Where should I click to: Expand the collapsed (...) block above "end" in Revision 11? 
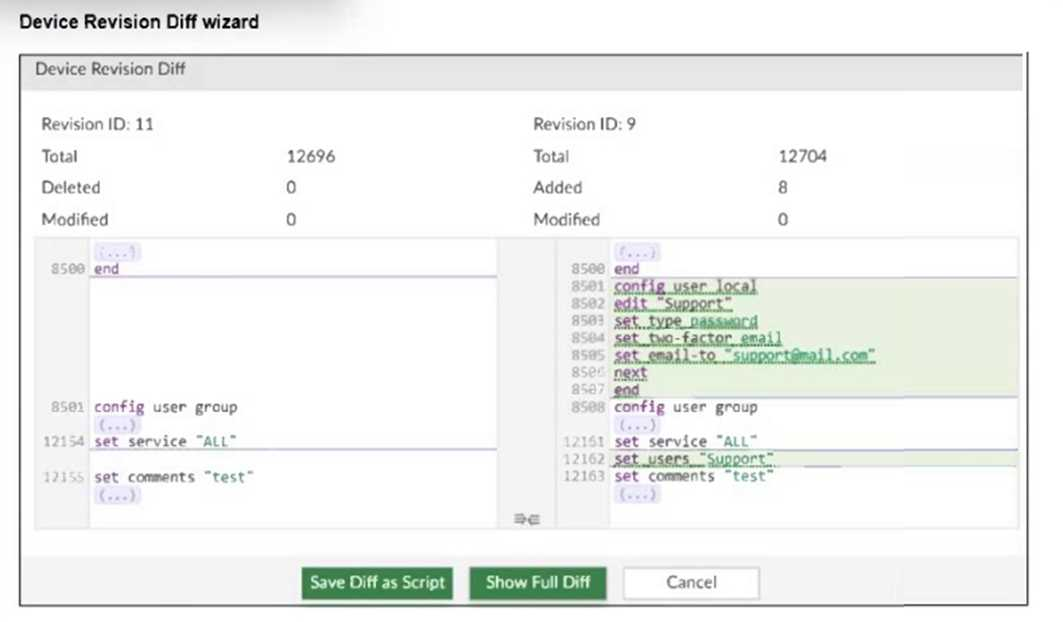[x=119, y=251]
